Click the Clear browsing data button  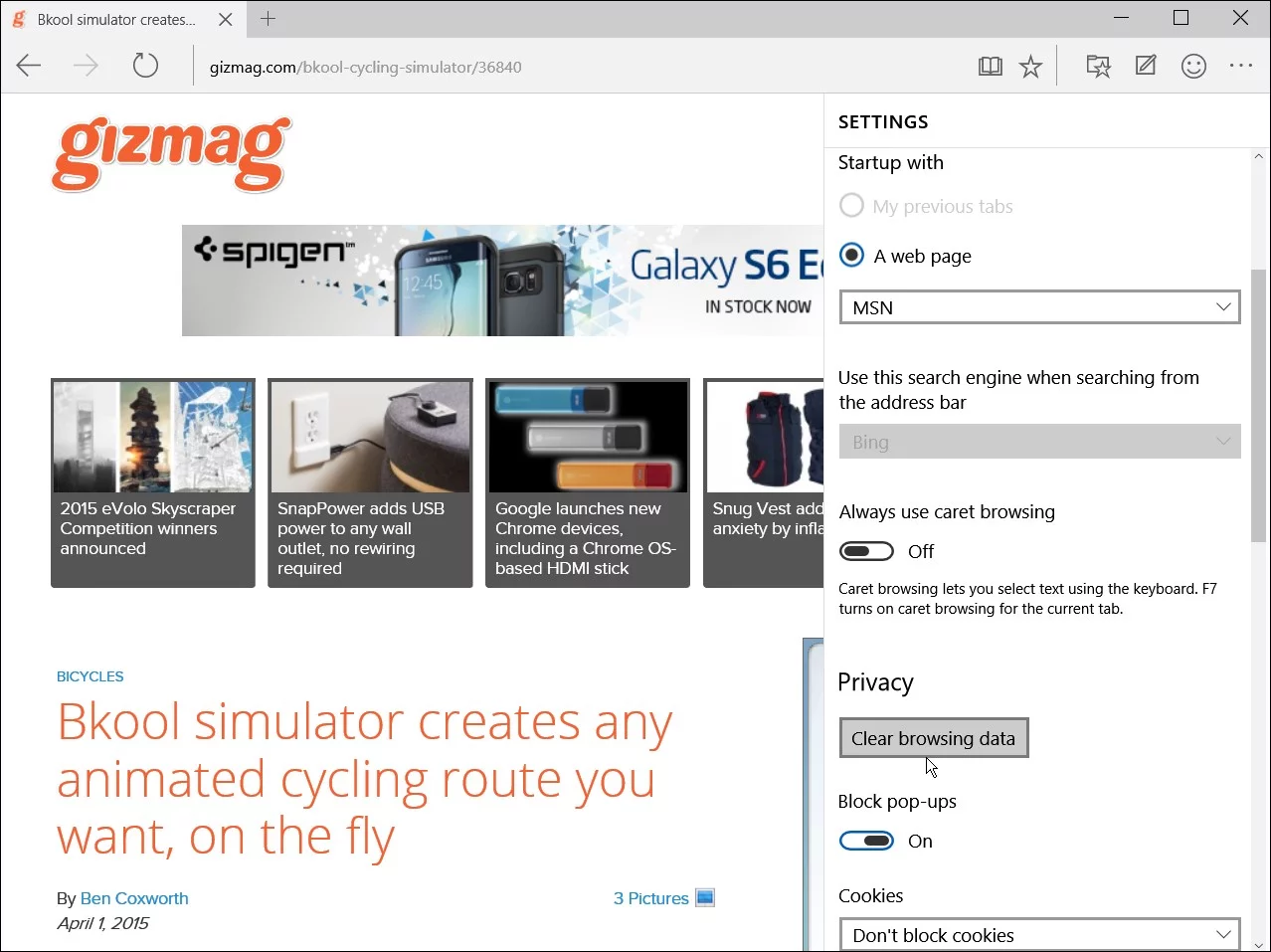pos(933,737)
